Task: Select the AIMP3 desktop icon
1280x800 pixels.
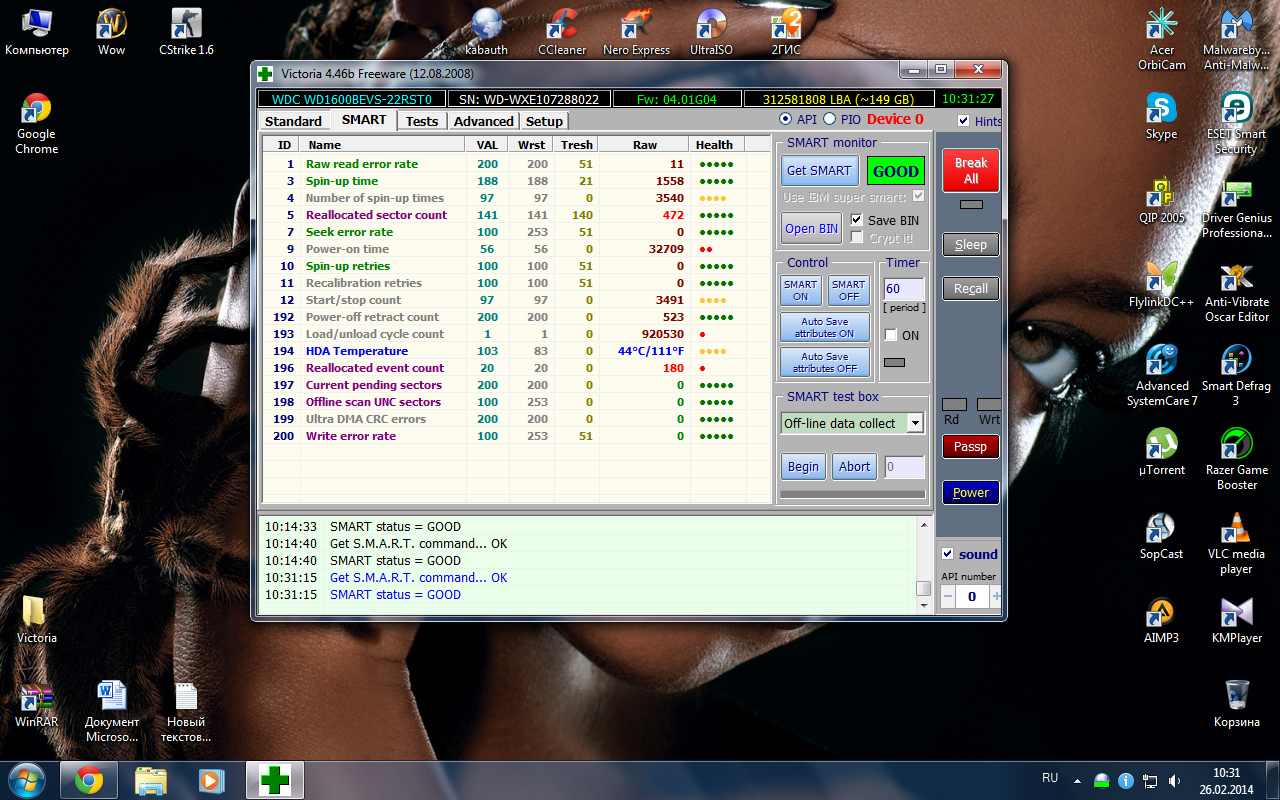Action: tap(1162, 620)
